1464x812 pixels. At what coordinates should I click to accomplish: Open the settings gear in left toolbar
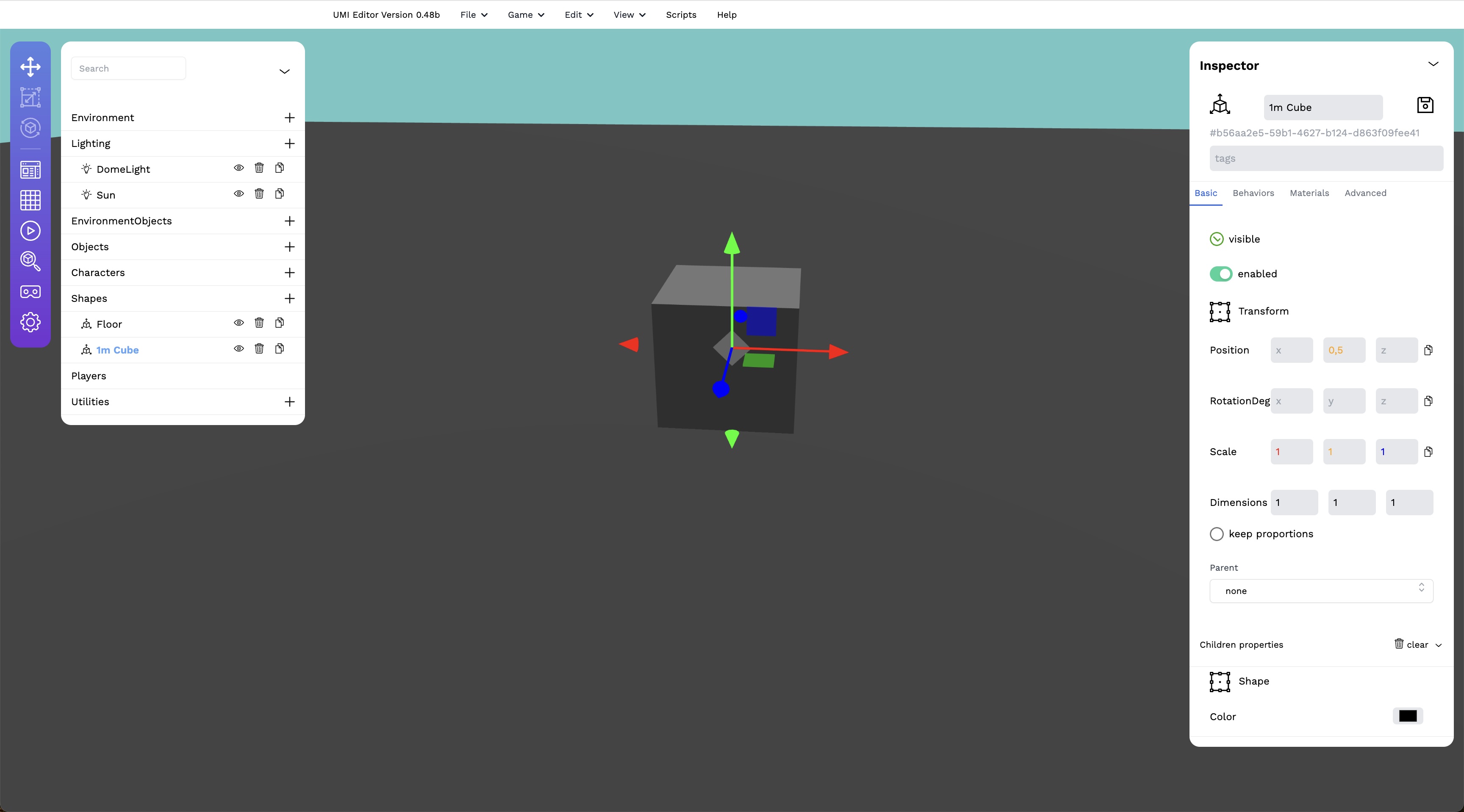[x=30, y=323]
